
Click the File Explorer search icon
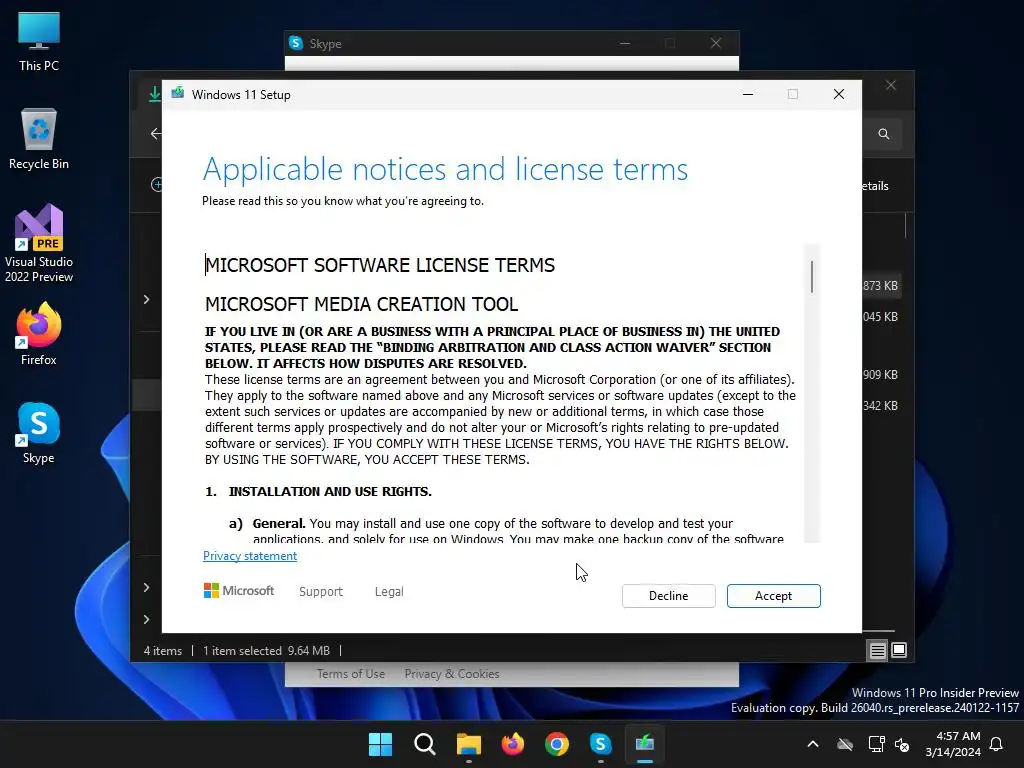[884, 134]
